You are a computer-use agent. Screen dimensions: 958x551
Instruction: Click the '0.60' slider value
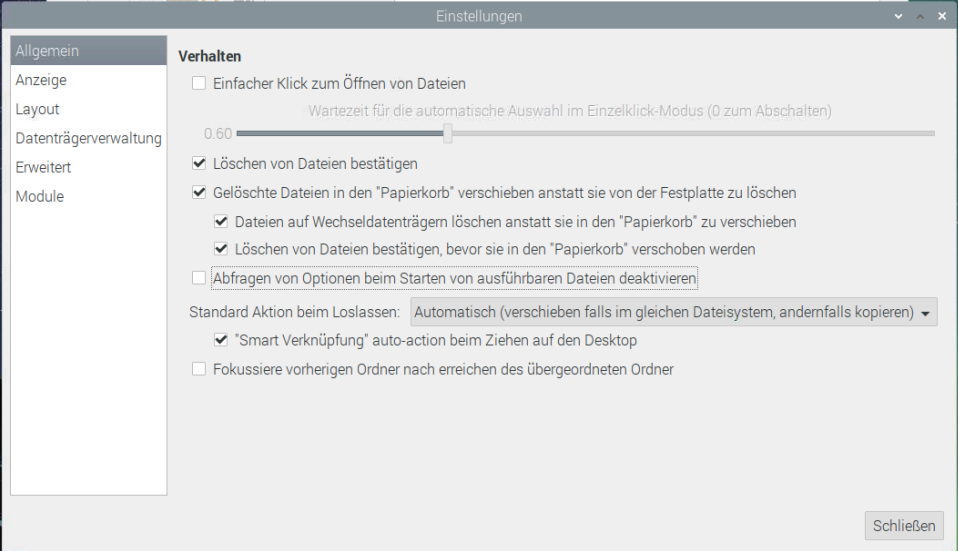pyautogui.click(x=218, y=134)
